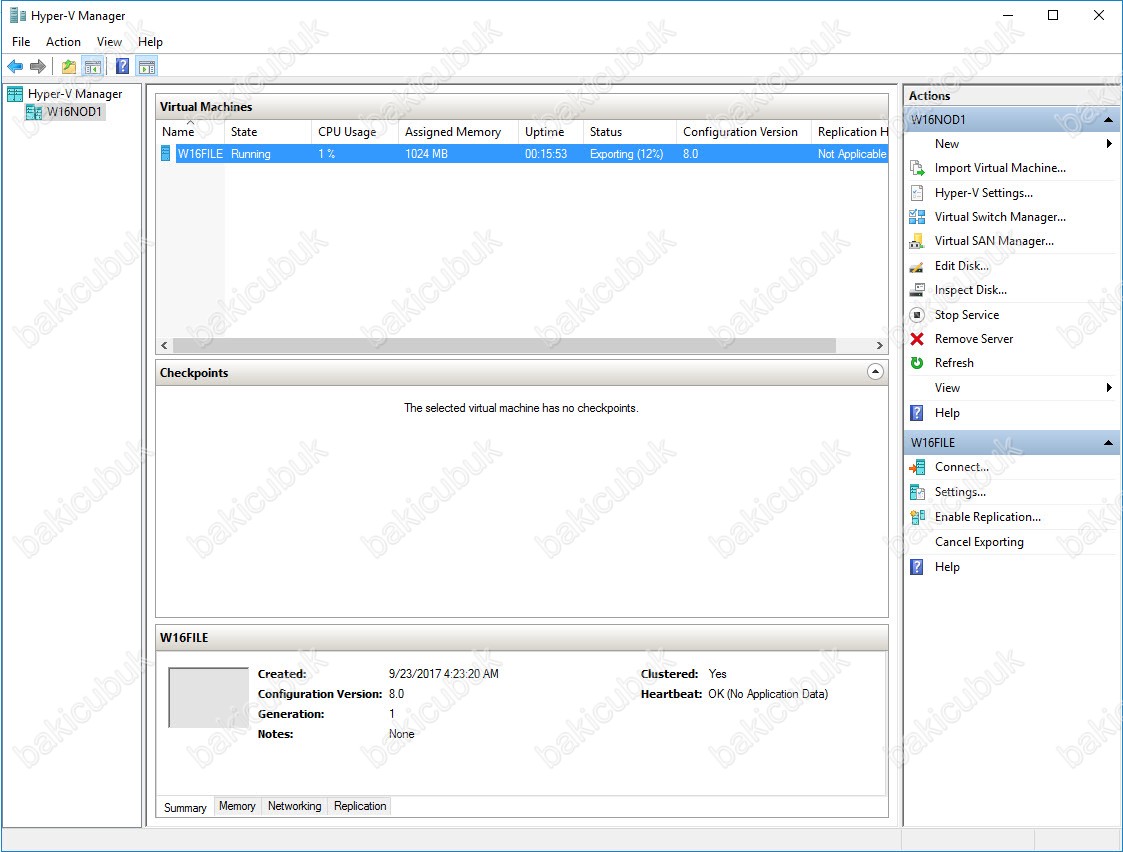Open Hyper-V Settings... action

pyautogui.click(x=983, y=193)
